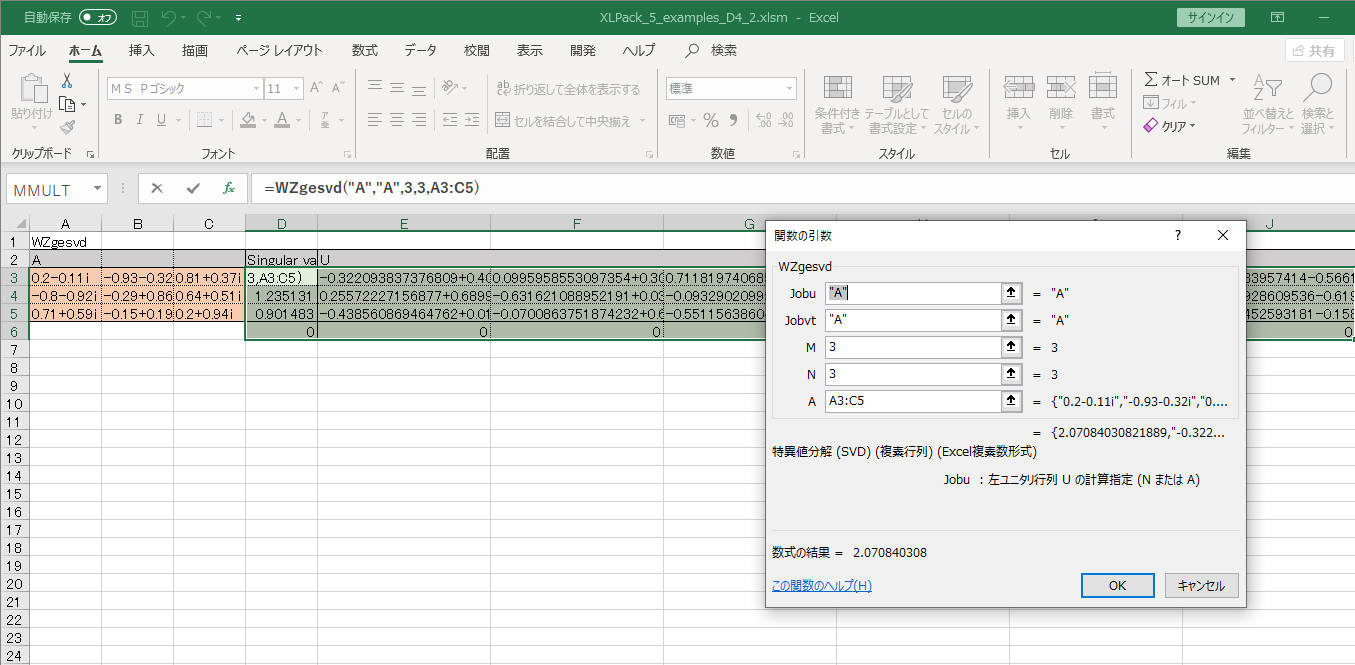The height and width of the screenshot is (665, 1355).
Task: Open the 数式 ribbon tab
Action: pyautogui.click(x=364, y=50)
